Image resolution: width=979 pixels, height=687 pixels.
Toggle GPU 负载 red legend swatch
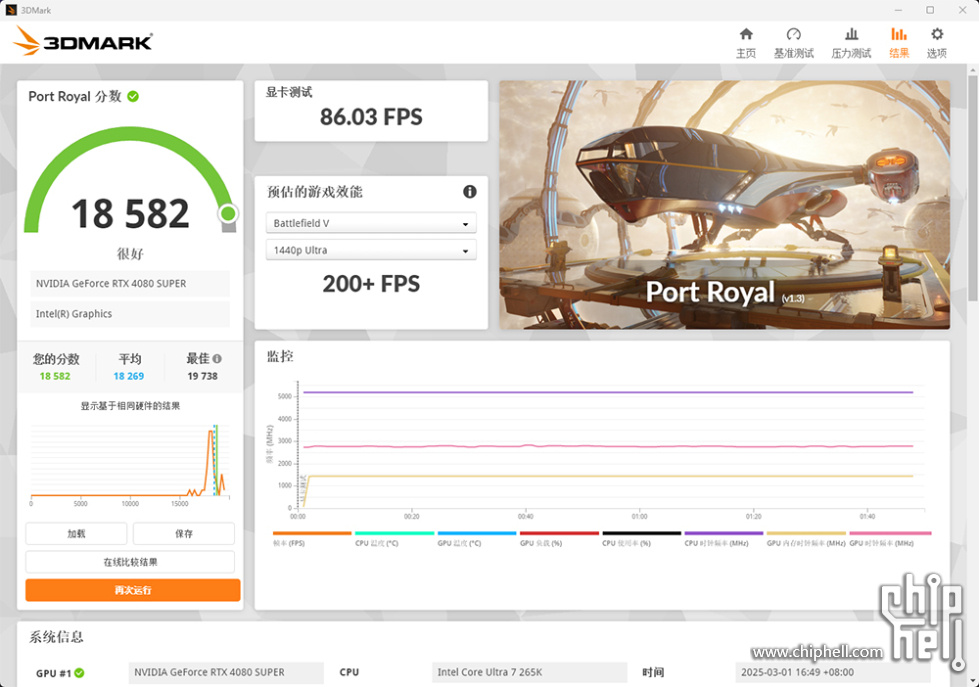tap(559, 533)
